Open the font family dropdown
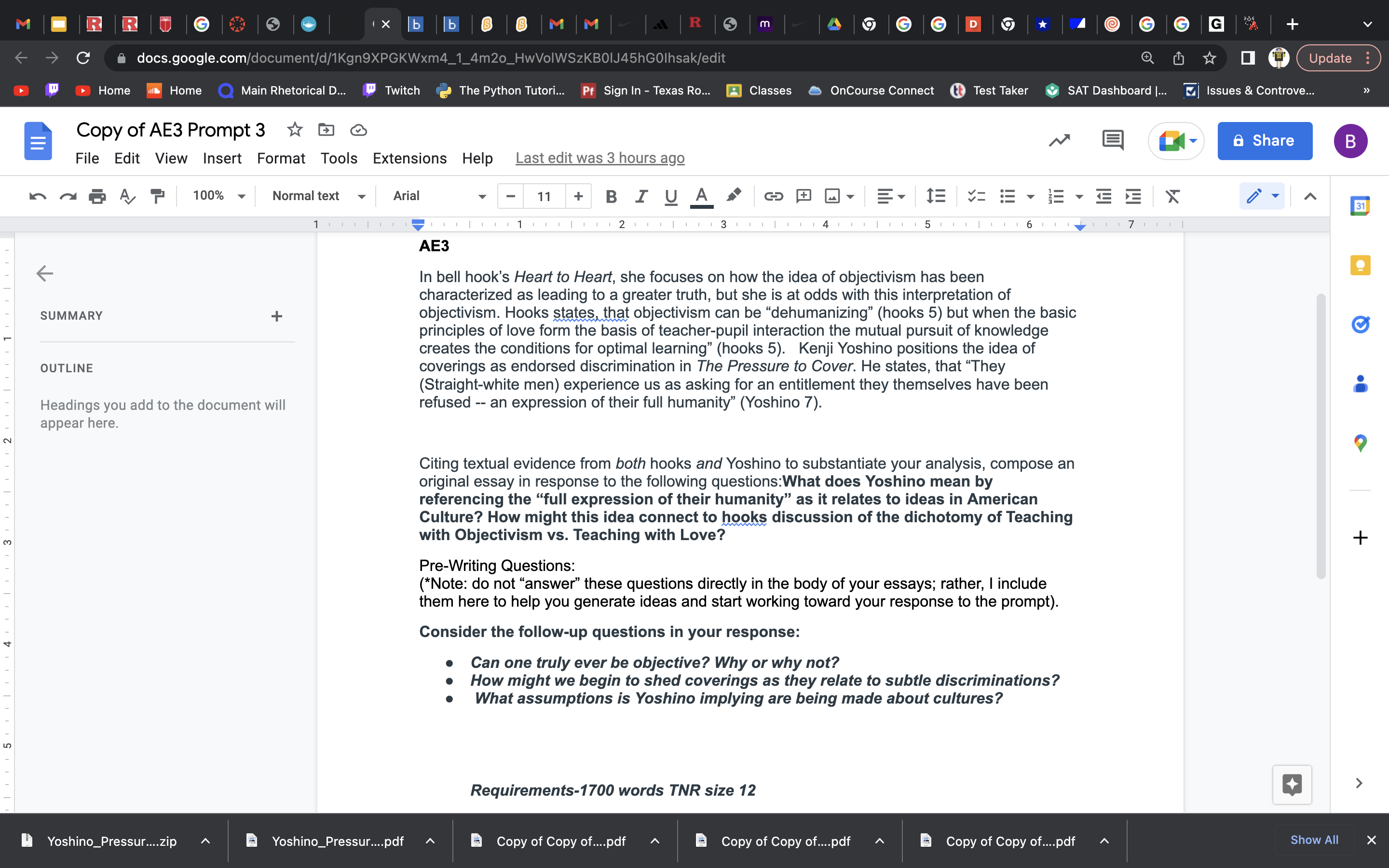The image size is (1389, 868). click(436, 196)
